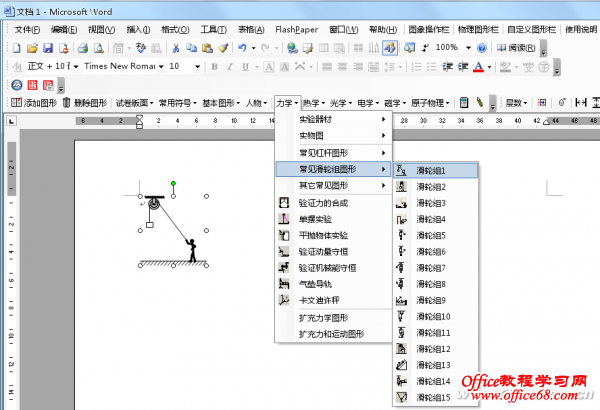Expand the 实物图 submenu
The height and width of the screenshot is (410, 600).
tap(334, 136)
